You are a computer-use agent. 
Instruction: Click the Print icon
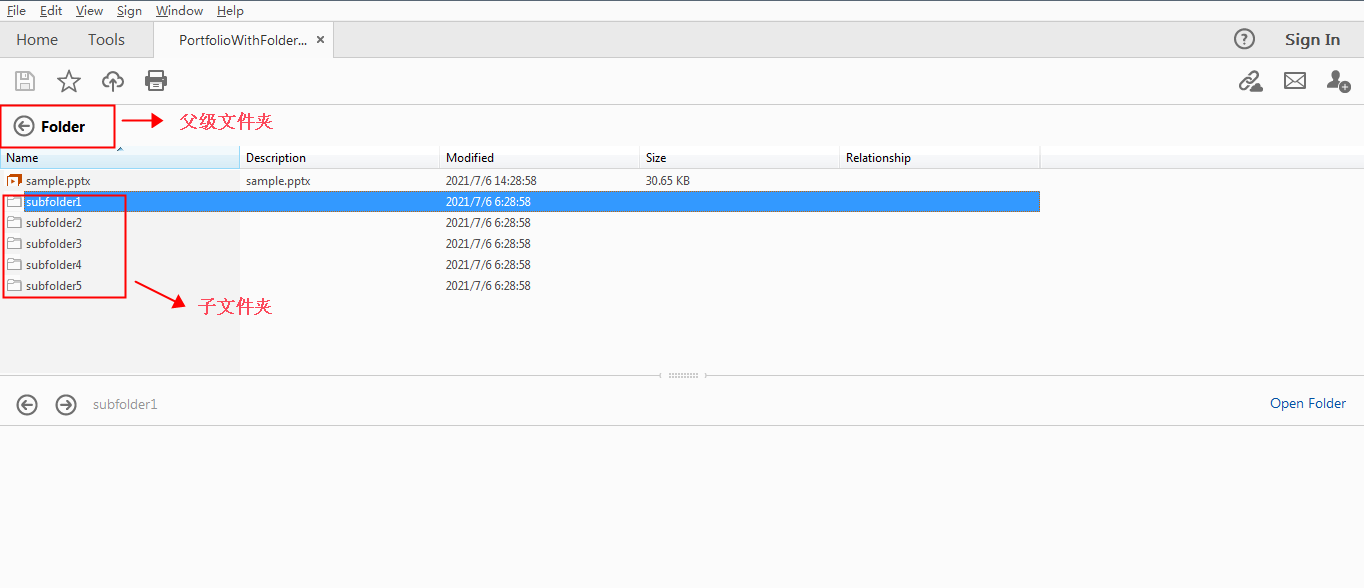(x=156, y=81)
